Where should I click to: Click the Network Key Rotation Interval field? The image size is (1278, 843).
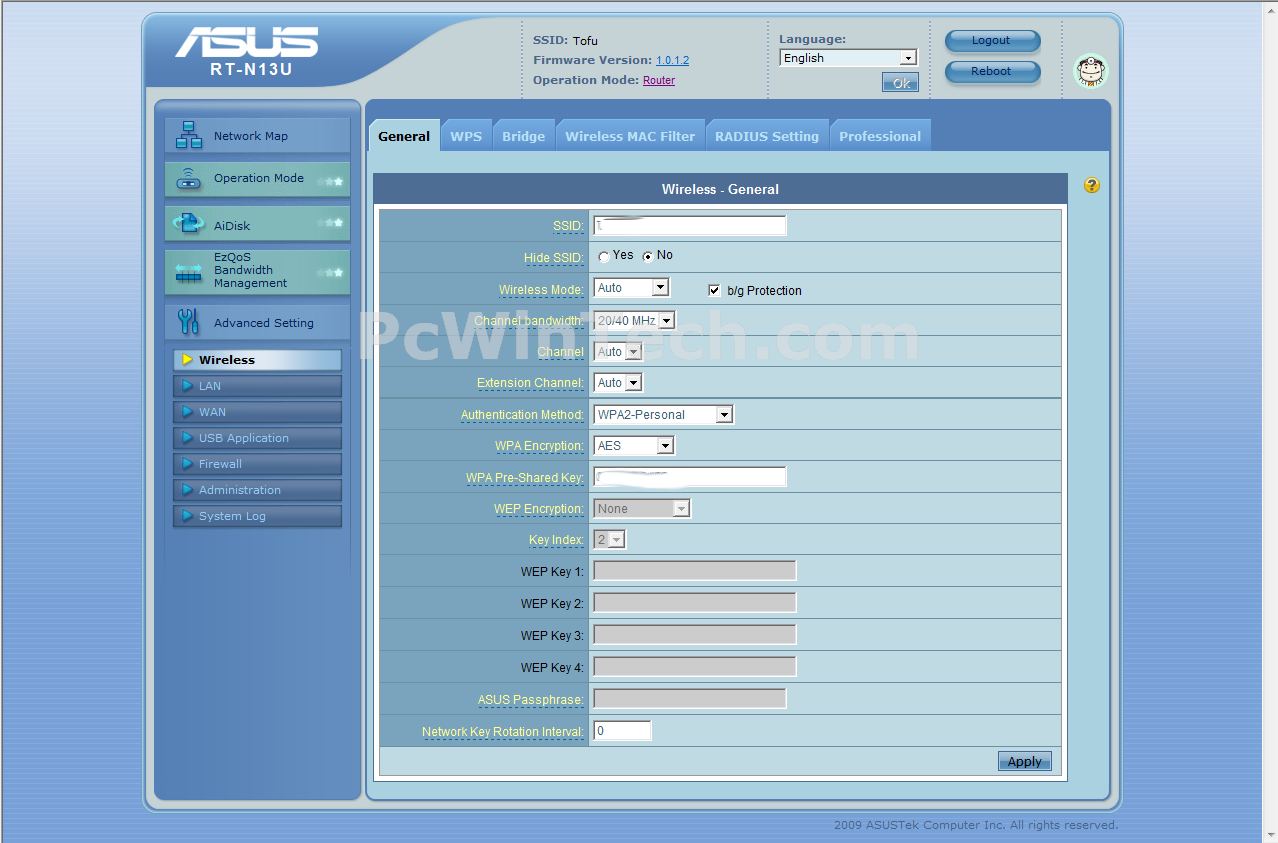coord(622,731)
